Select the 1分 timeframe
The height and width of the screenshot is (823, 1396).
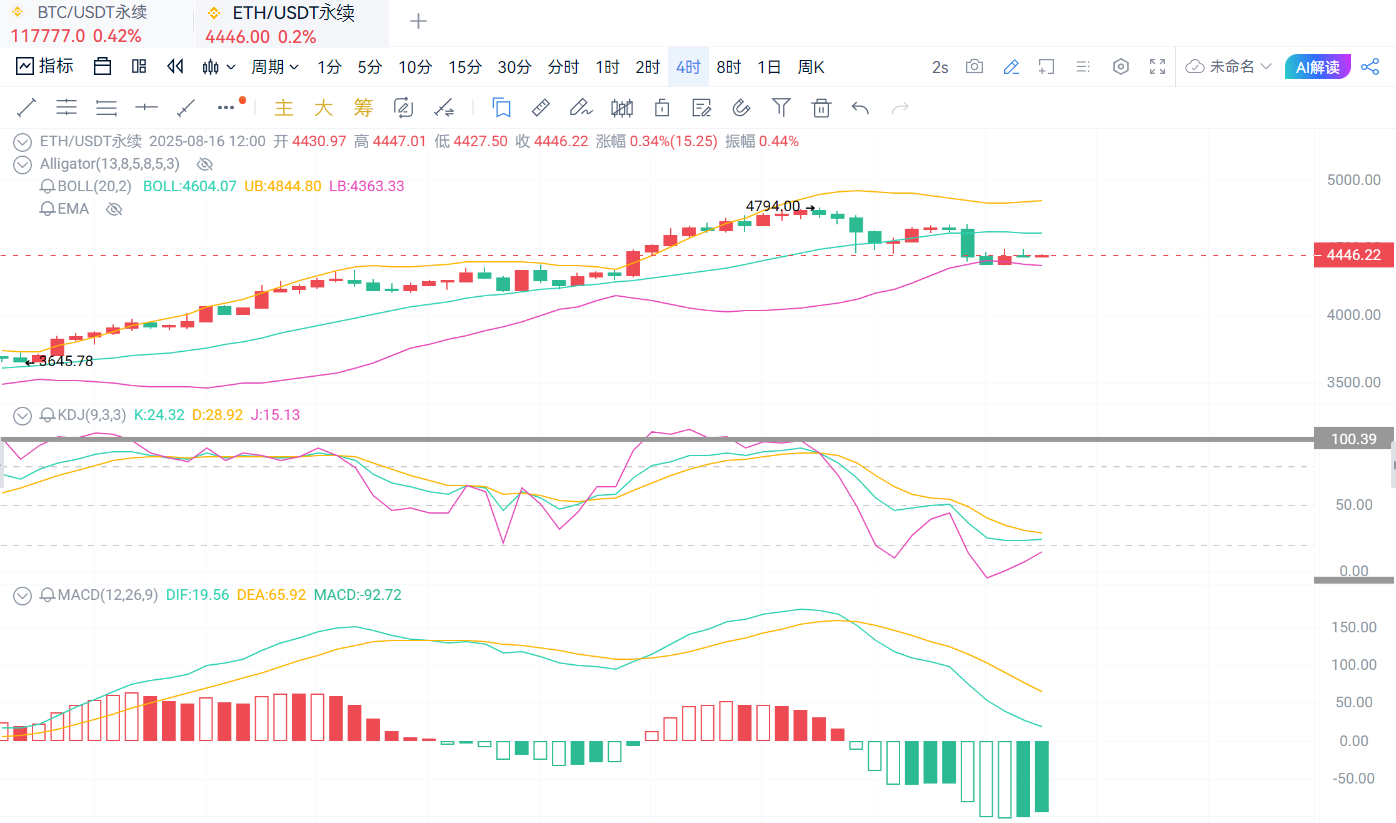click(329, 67)
